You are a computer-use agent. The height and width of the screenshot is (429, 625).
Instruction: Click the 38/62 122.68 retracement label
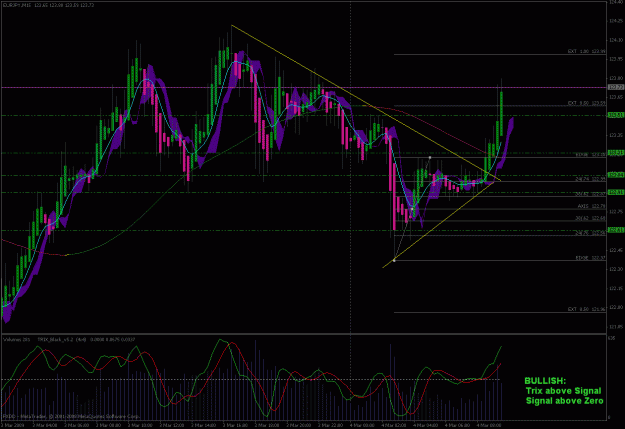point(590,218)
